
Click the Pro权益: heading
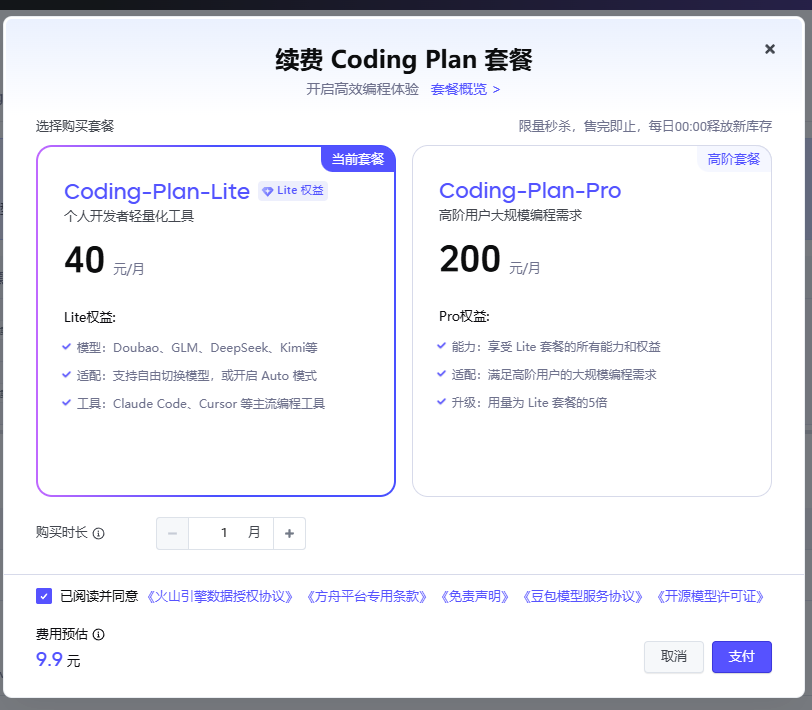pos(465,316)
